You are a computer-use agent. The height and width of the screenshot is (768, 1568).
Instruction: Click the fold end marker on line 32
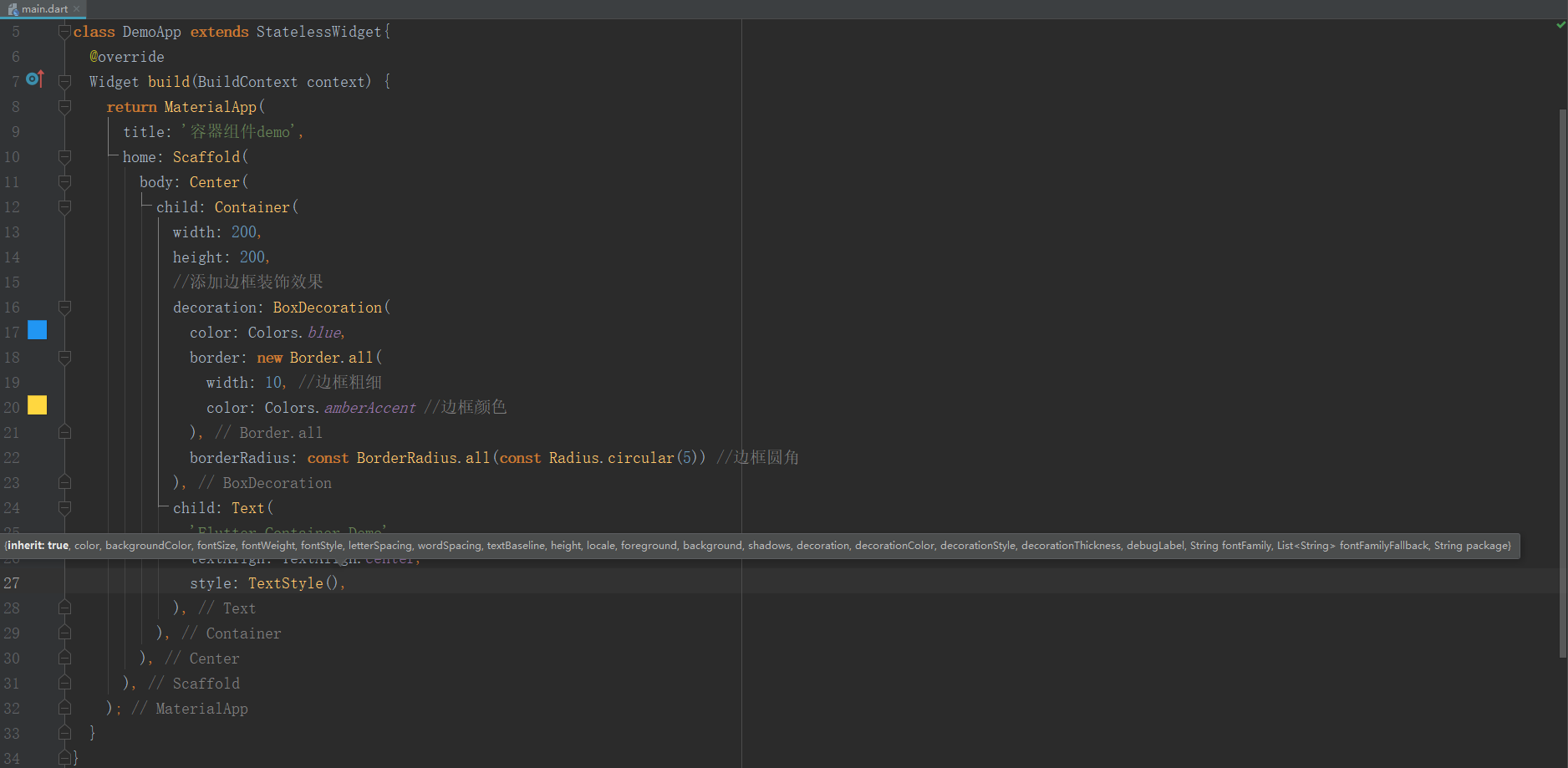64,708
